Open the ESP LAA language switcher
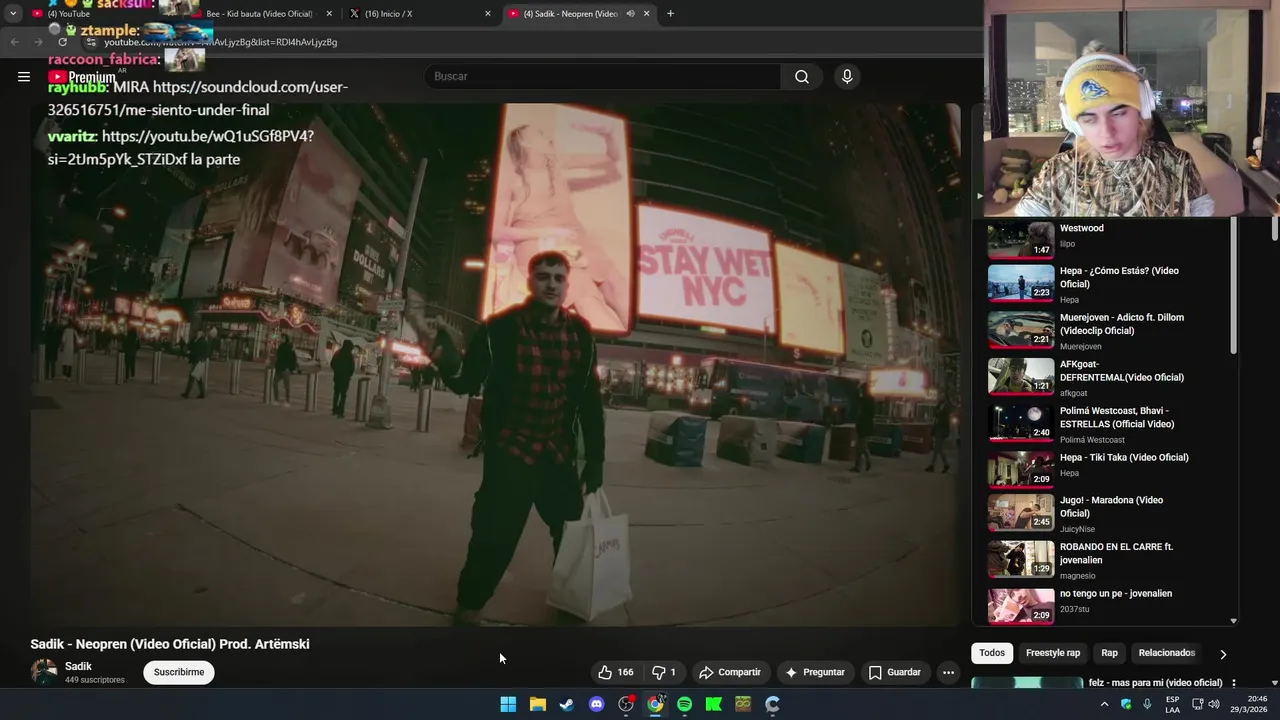The width and height of the screenshot is (1280, 720). coord(1173,704)
